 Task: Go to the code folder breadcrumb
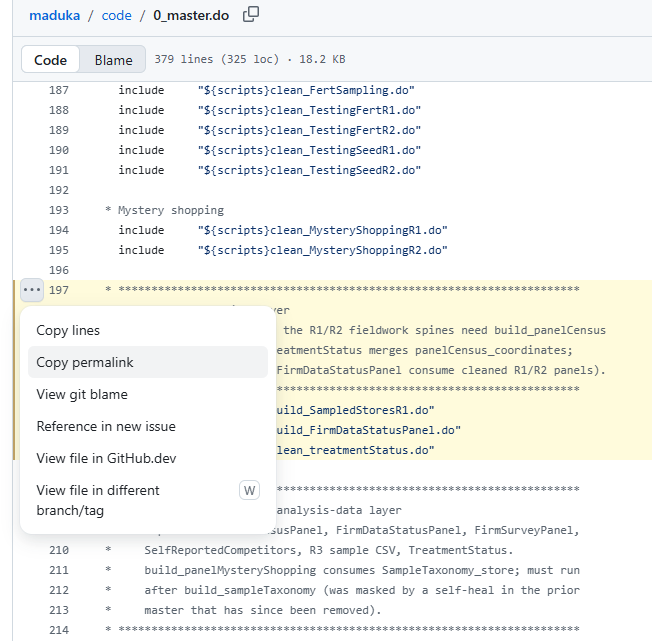(x=116, y=15)
